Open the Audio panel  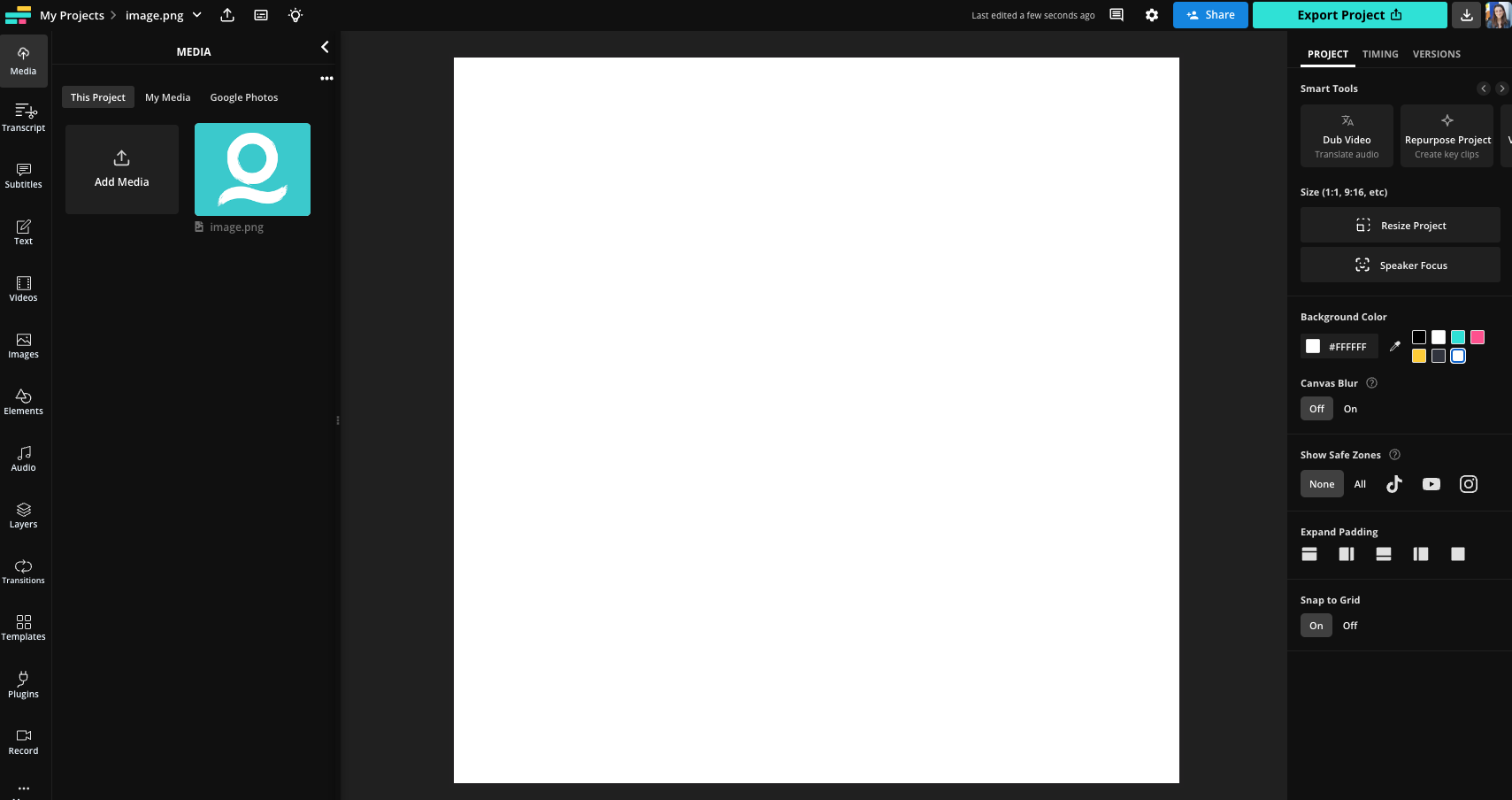23,458
